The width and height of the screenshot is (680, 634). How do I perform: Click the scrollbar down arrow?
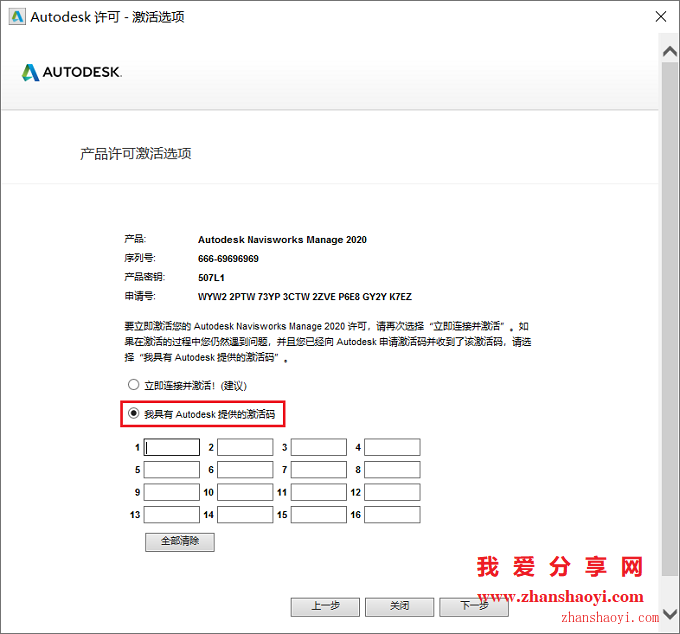tap(670, 614)
